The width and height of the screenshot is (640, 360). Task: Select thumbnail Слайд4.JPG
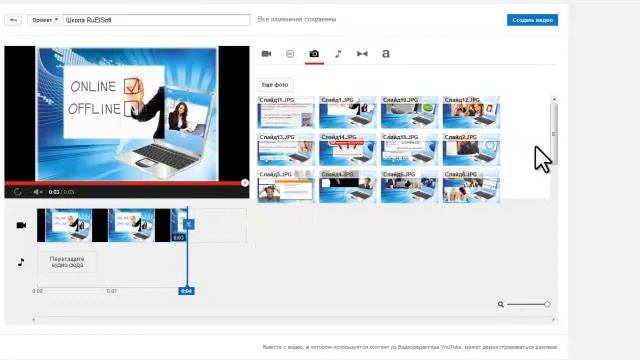coord(347,187)
